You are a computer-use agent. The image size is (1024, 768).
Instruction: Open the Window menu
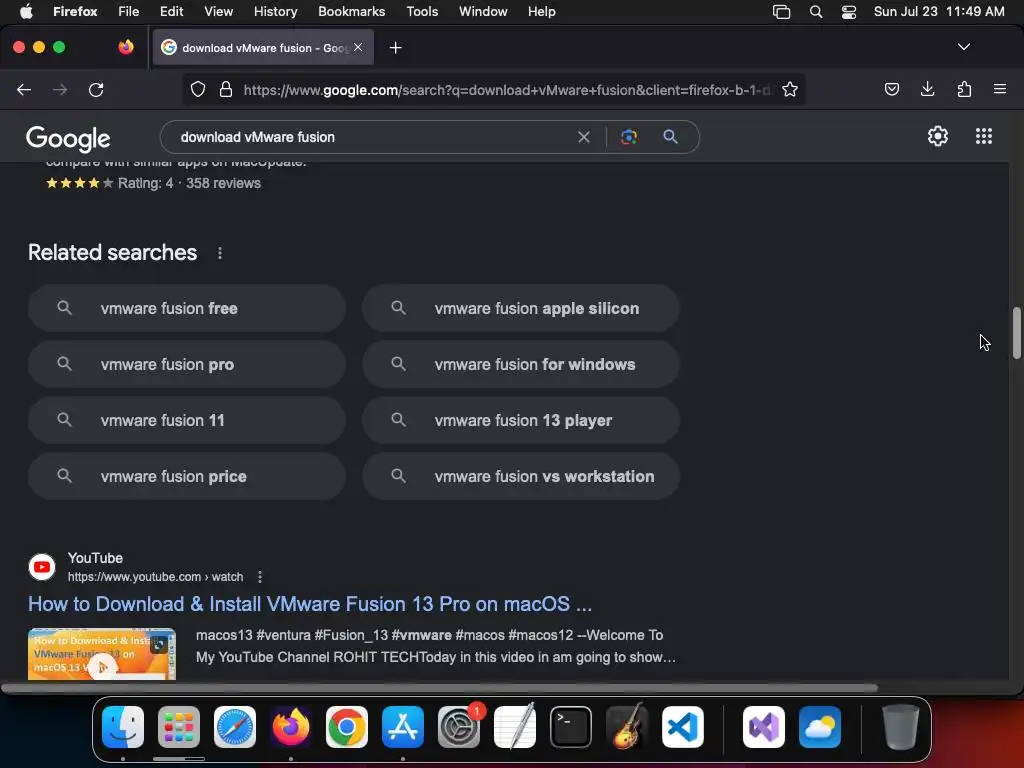click(483, 11)
